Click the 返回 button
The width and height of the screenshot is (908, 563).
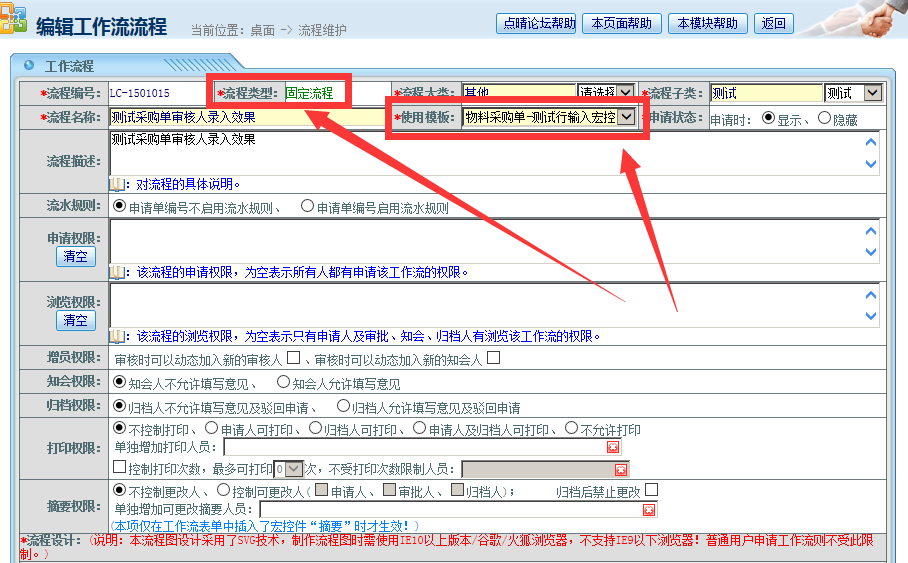(773, 23)
